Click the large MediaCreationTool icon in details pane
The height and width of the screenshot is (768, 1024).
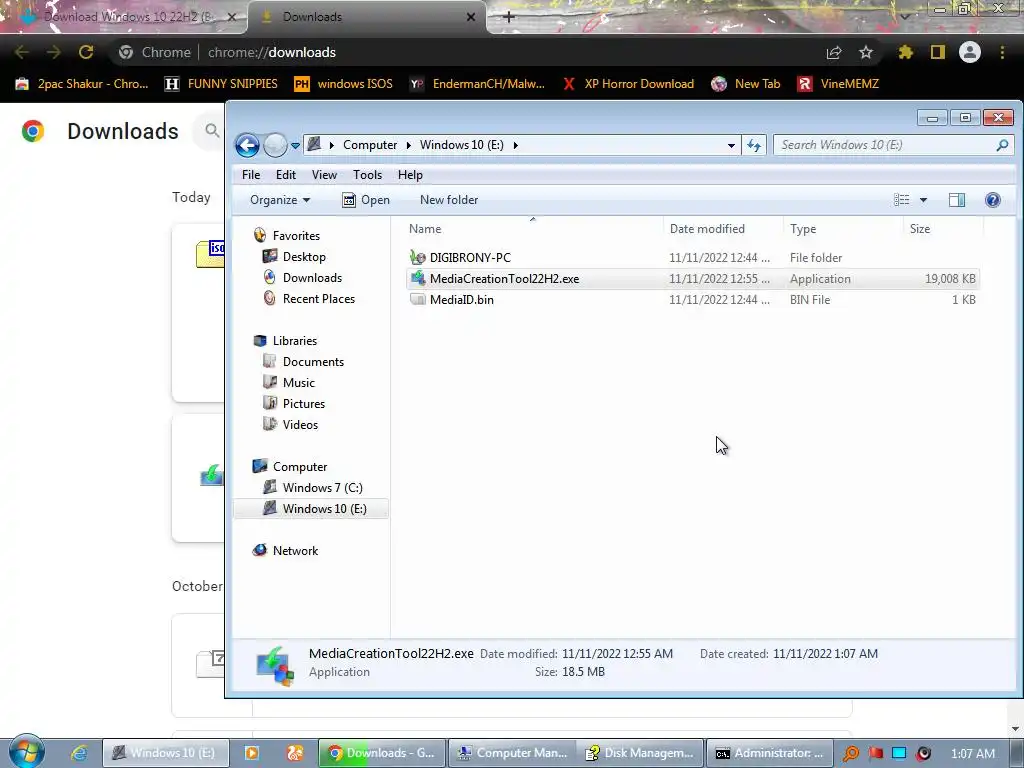tap(274, 665)
